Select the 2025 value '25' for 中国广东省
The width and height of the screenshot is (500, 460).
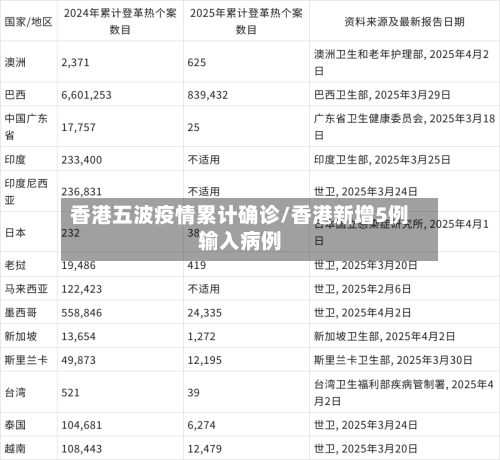(193, 127)
